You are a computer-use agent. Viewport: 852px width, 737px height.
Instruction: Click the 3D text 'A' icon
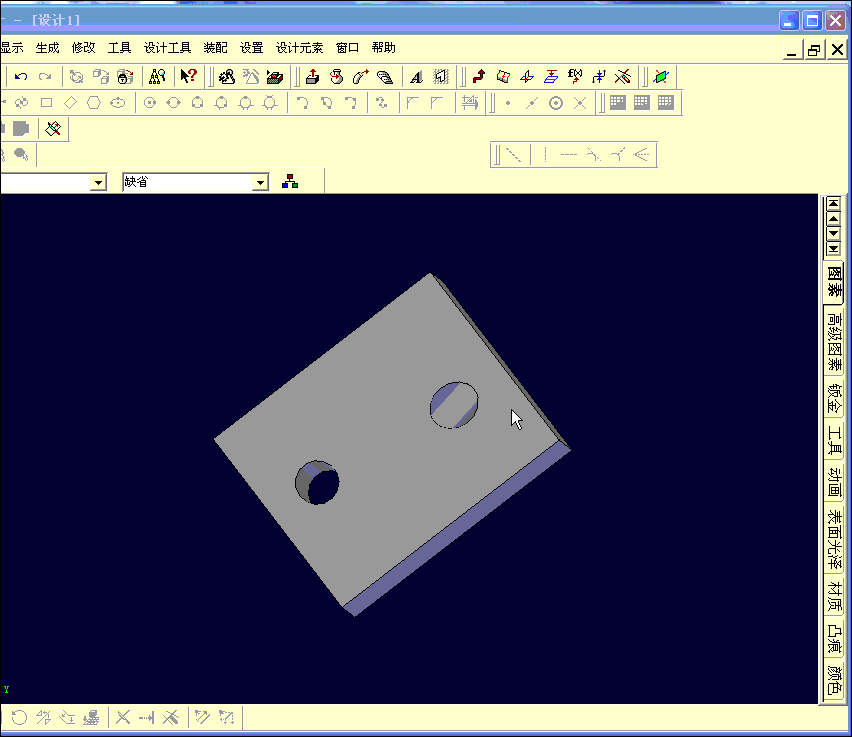[417, 77]
